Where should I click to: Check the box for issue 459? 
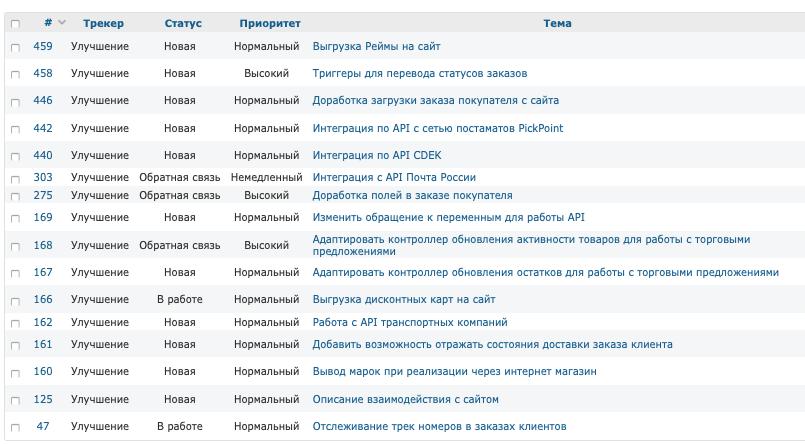[x=15, y=47]
